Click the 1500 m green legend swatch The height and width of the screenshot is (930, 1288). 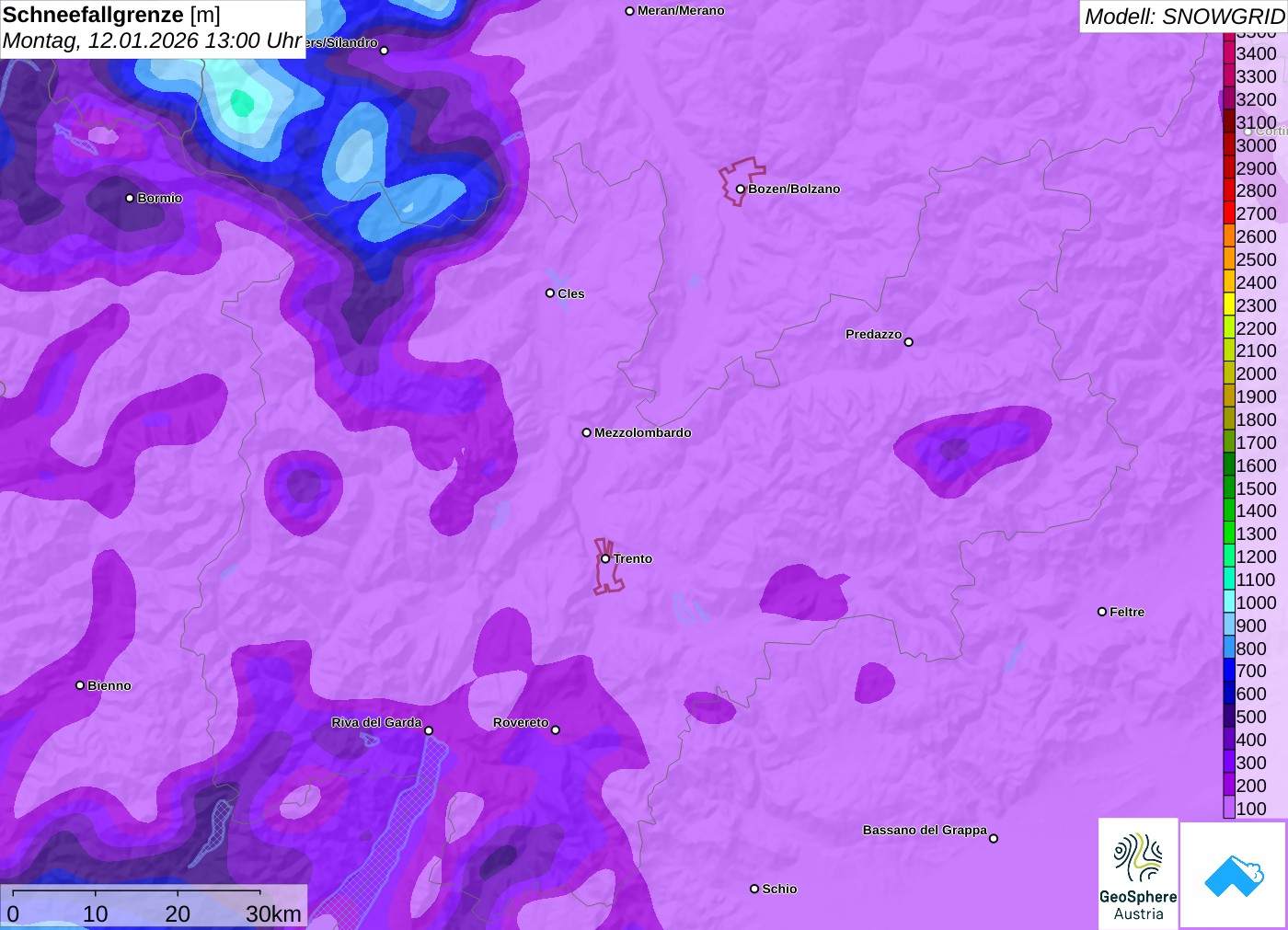[1229, 488]
